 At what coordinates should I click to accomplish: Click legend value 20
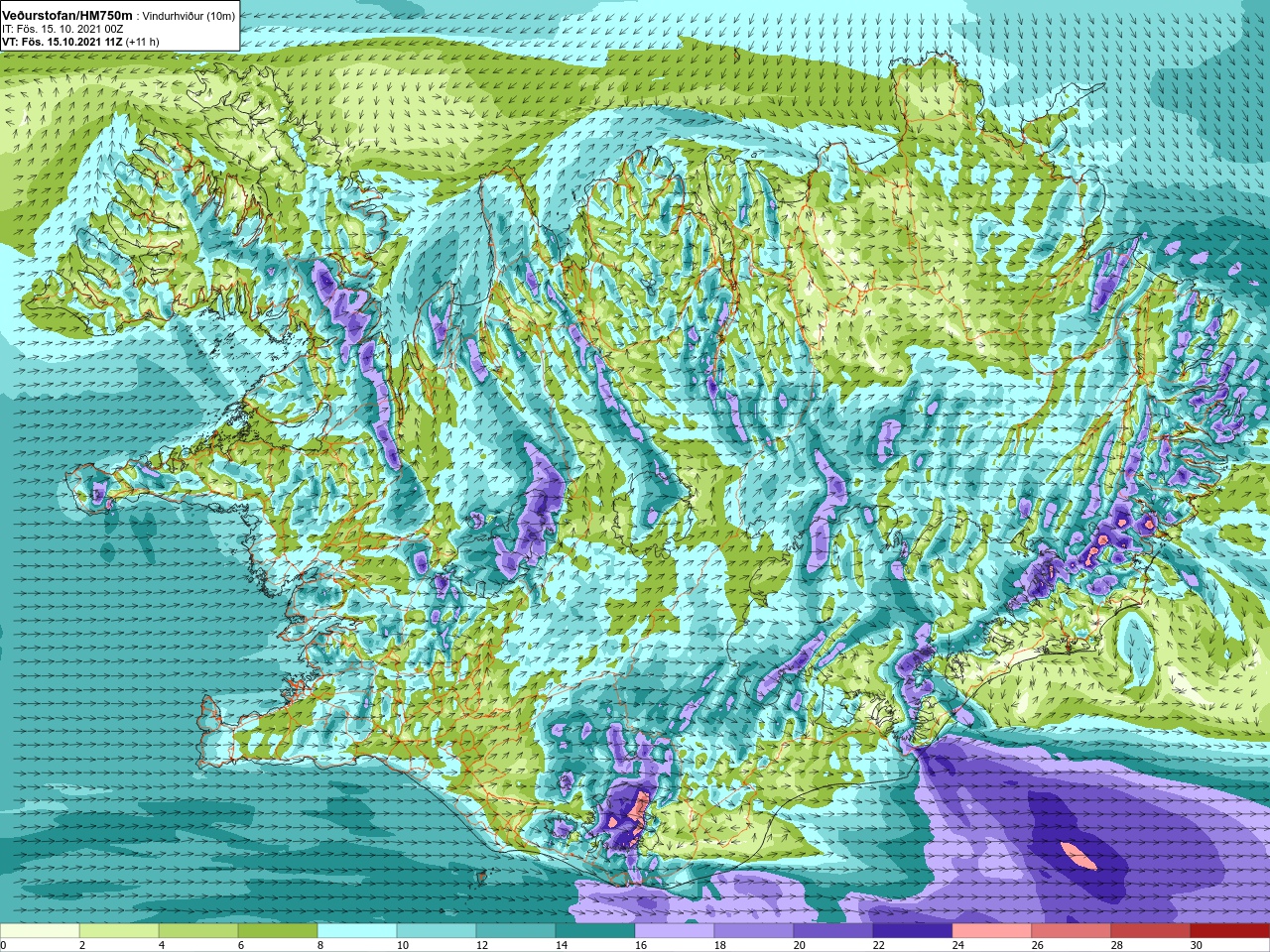click(x=799, y=945)
